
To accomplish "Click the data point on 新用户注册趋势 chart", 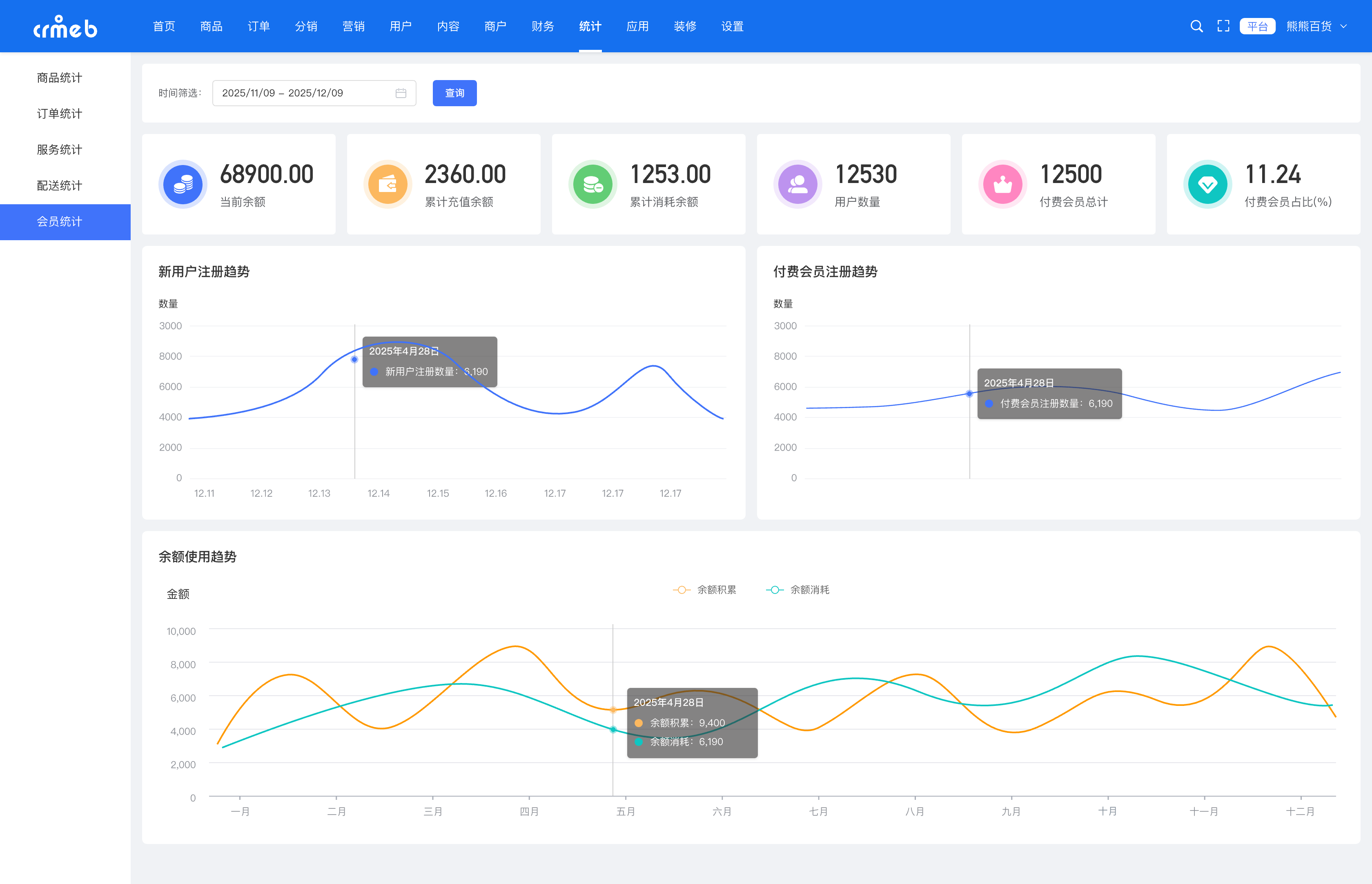I will point(354,359).
